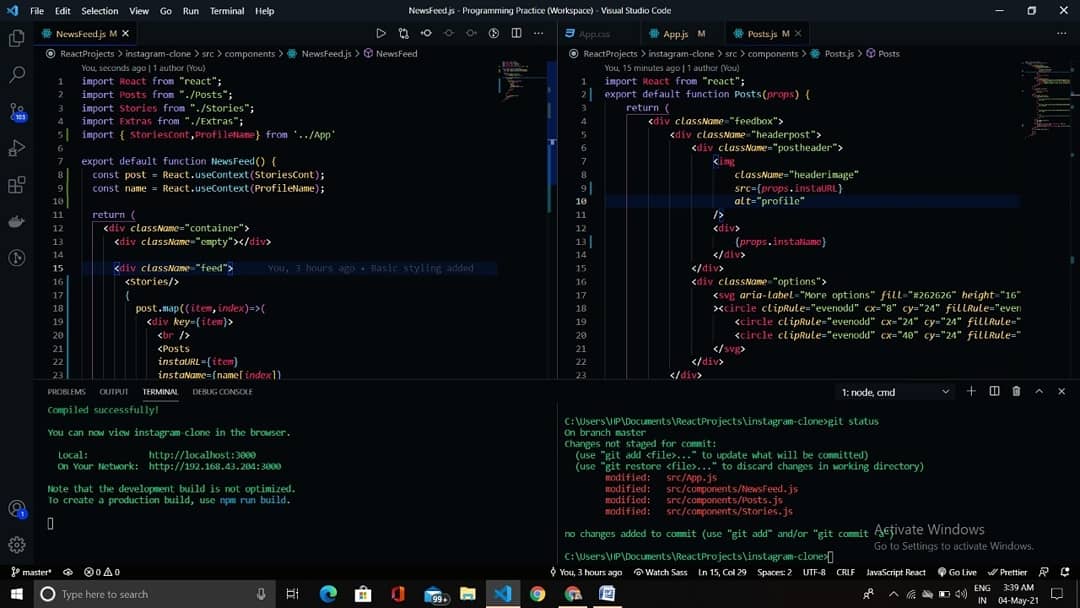Open more actions for Posts.js editor group
Viewport: 1080px width, 608px height.
(1061, 33)
